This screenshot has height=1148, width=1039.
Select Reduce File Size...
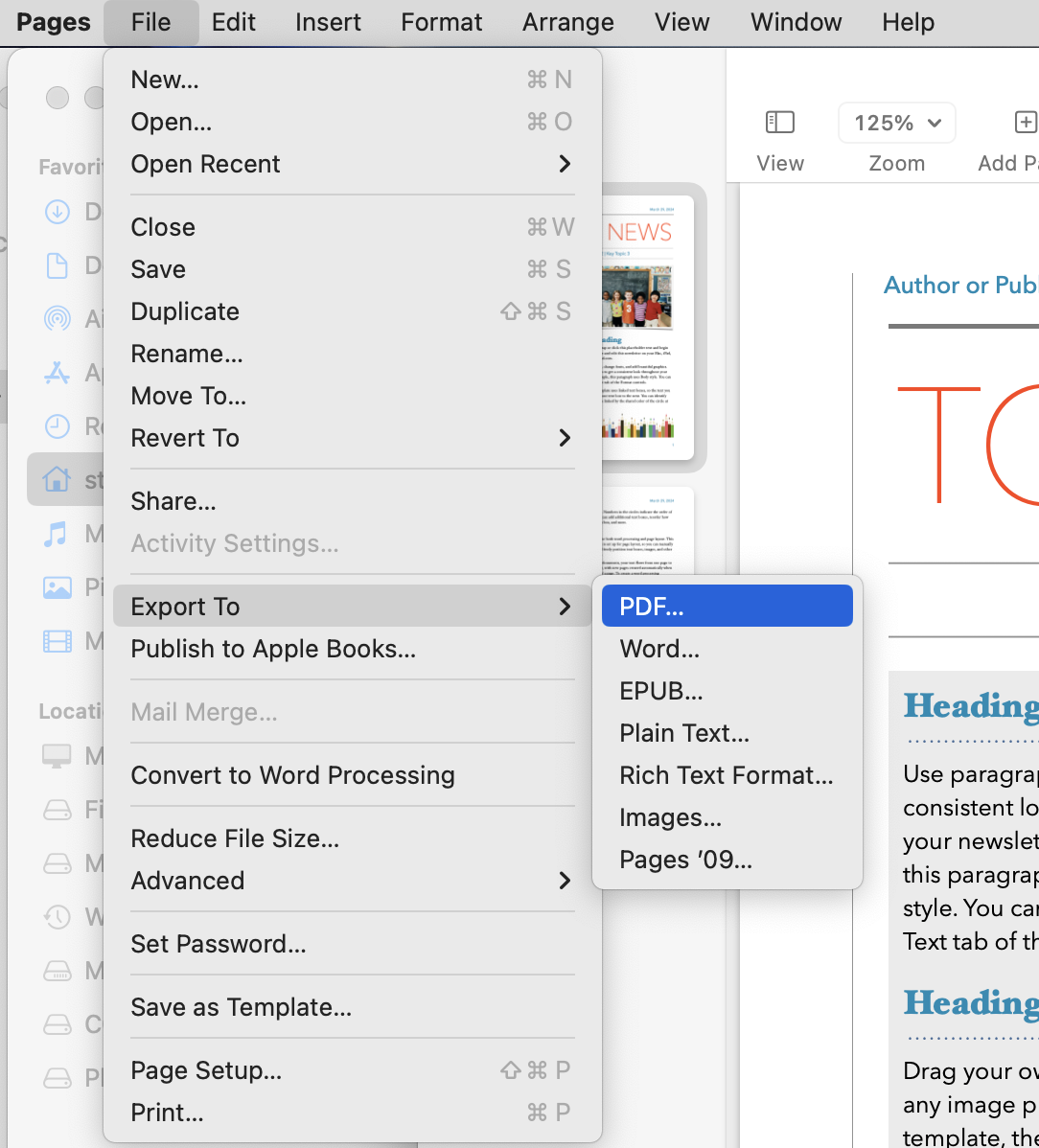point(352,838)
